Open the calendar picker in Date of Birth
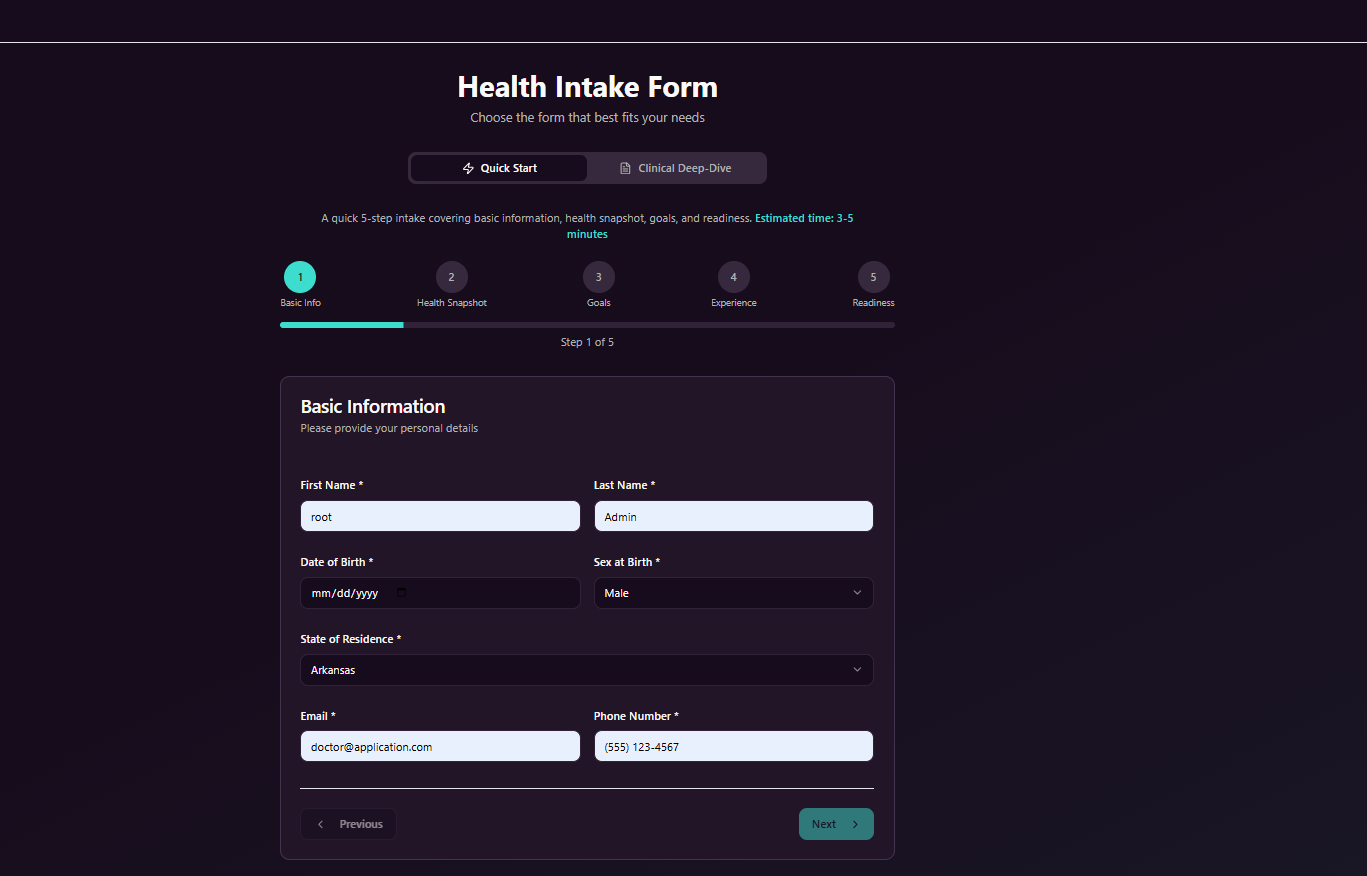Image resolution: width=1367 pixels, height=876 pixels. [402, 593]
